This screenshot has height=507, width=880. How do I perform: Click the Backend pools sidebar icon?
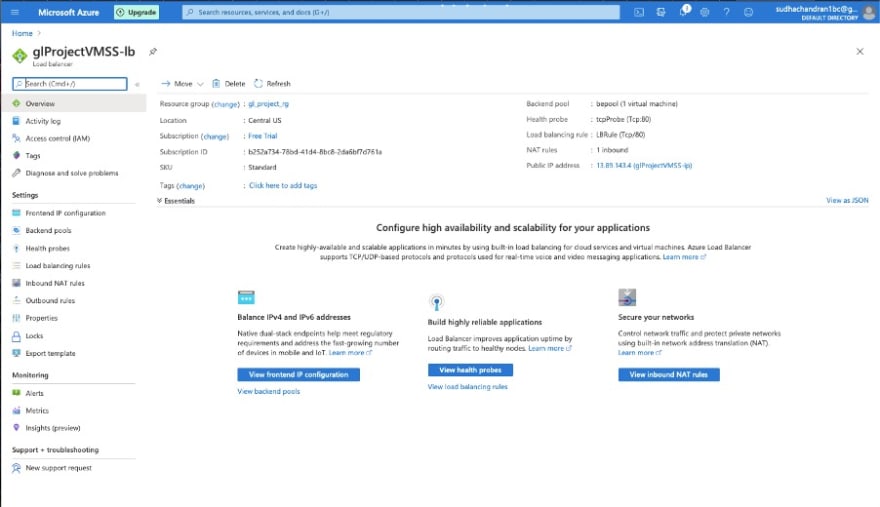pos(16,230)
